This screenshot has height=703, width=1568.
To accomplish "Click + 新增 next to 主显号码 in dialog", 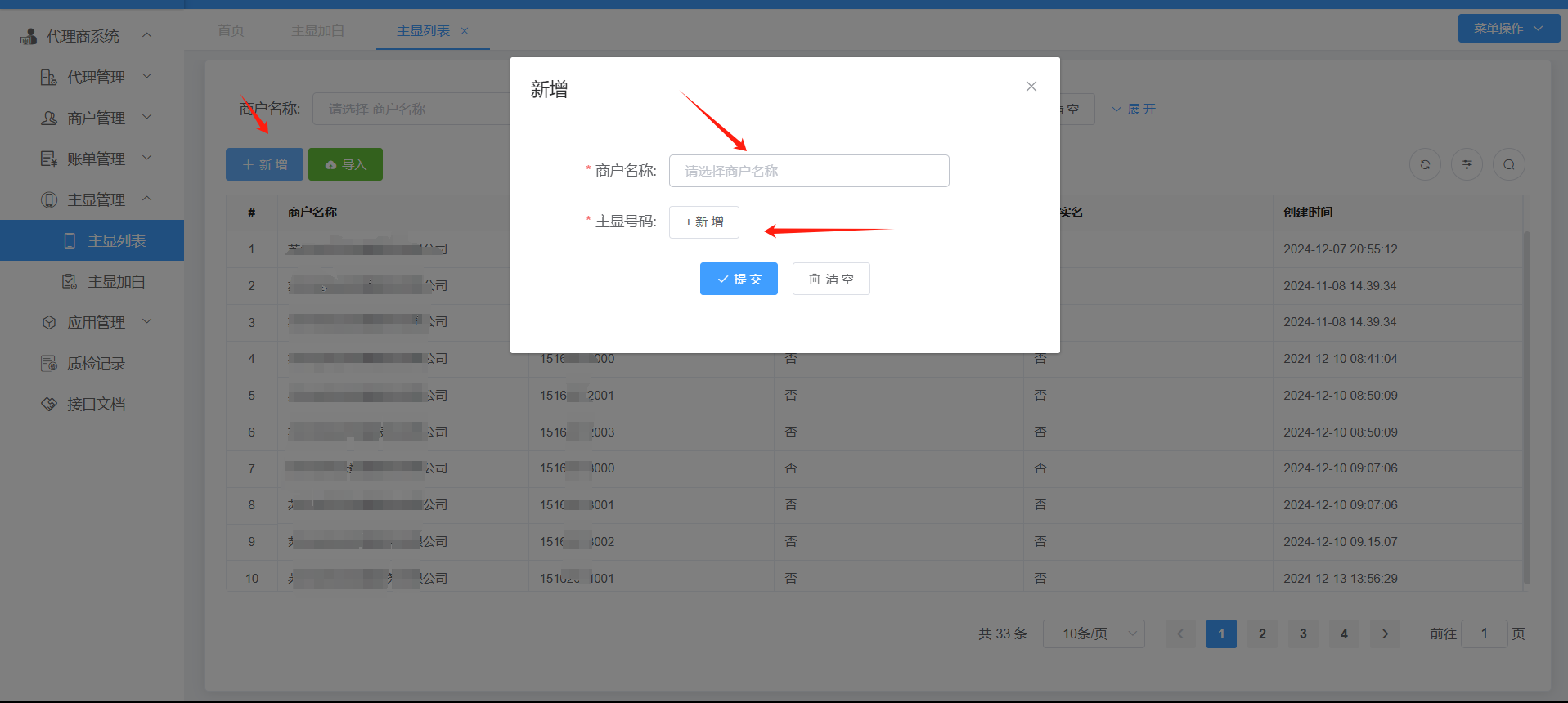I will click(x=704, y=222).
